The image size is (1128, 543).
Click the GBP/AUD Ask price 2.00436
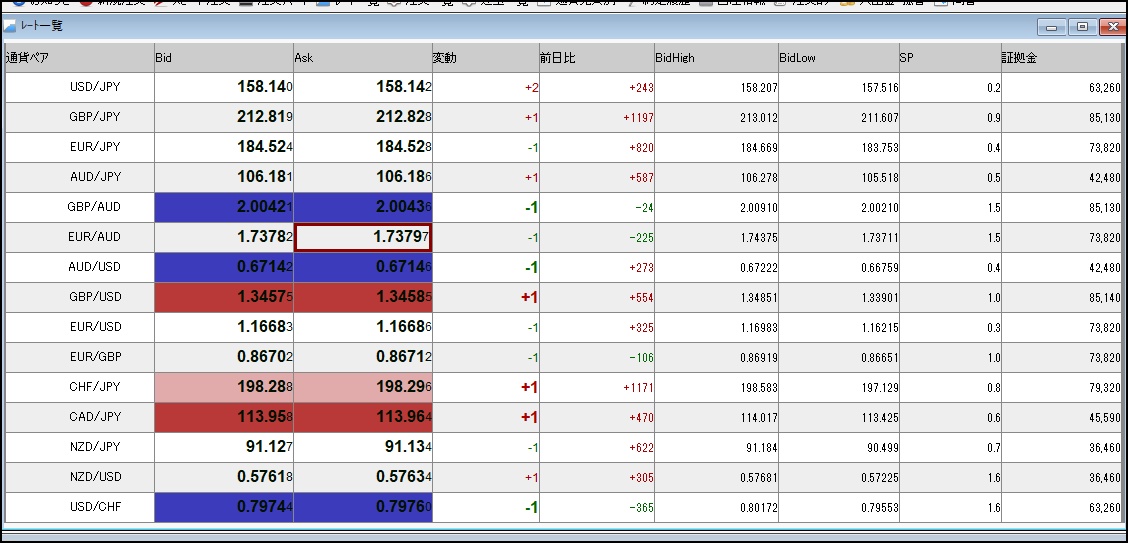363,208
